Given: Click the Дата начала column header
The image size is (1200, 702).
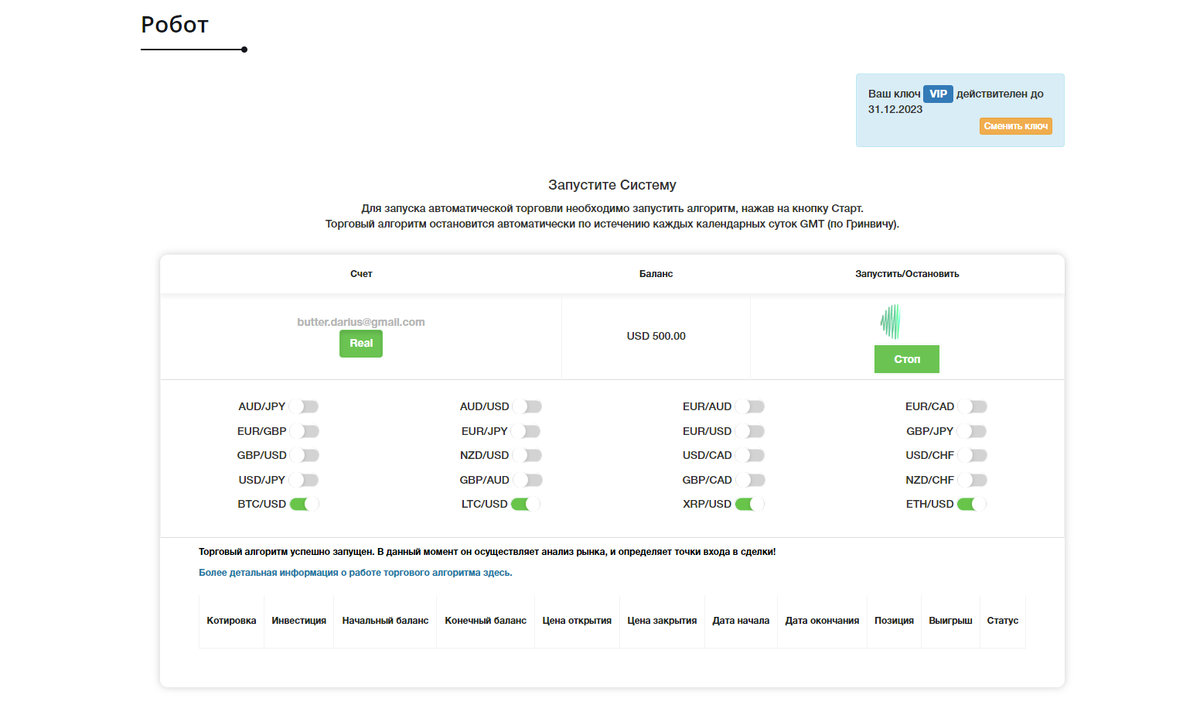Looking at the screenshot, I should tap(741, 620).
